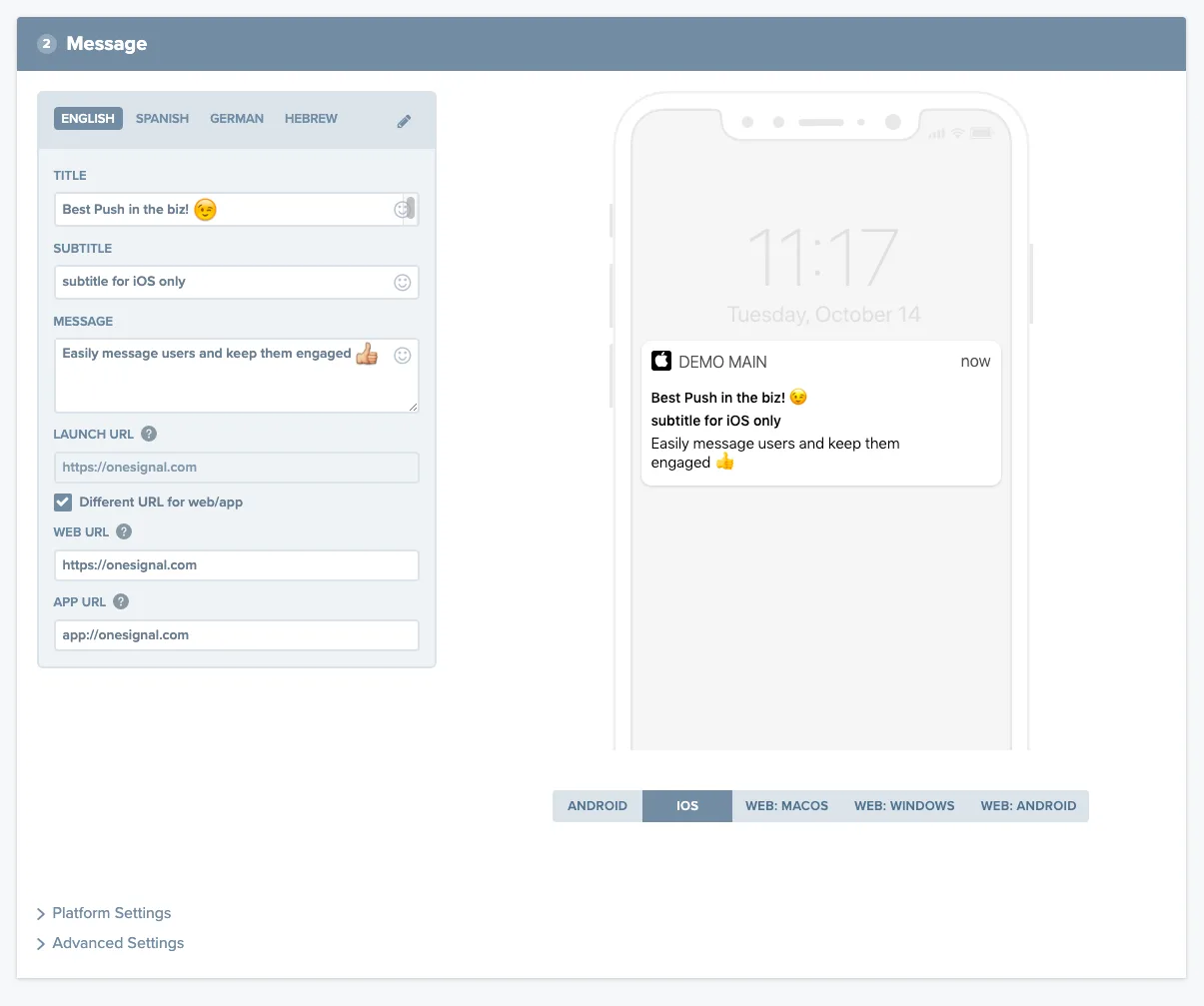Switch preview to ANDROID
Image resolution: width=1204 pixels, height=1006 pixels.
(x=597, y=805)
